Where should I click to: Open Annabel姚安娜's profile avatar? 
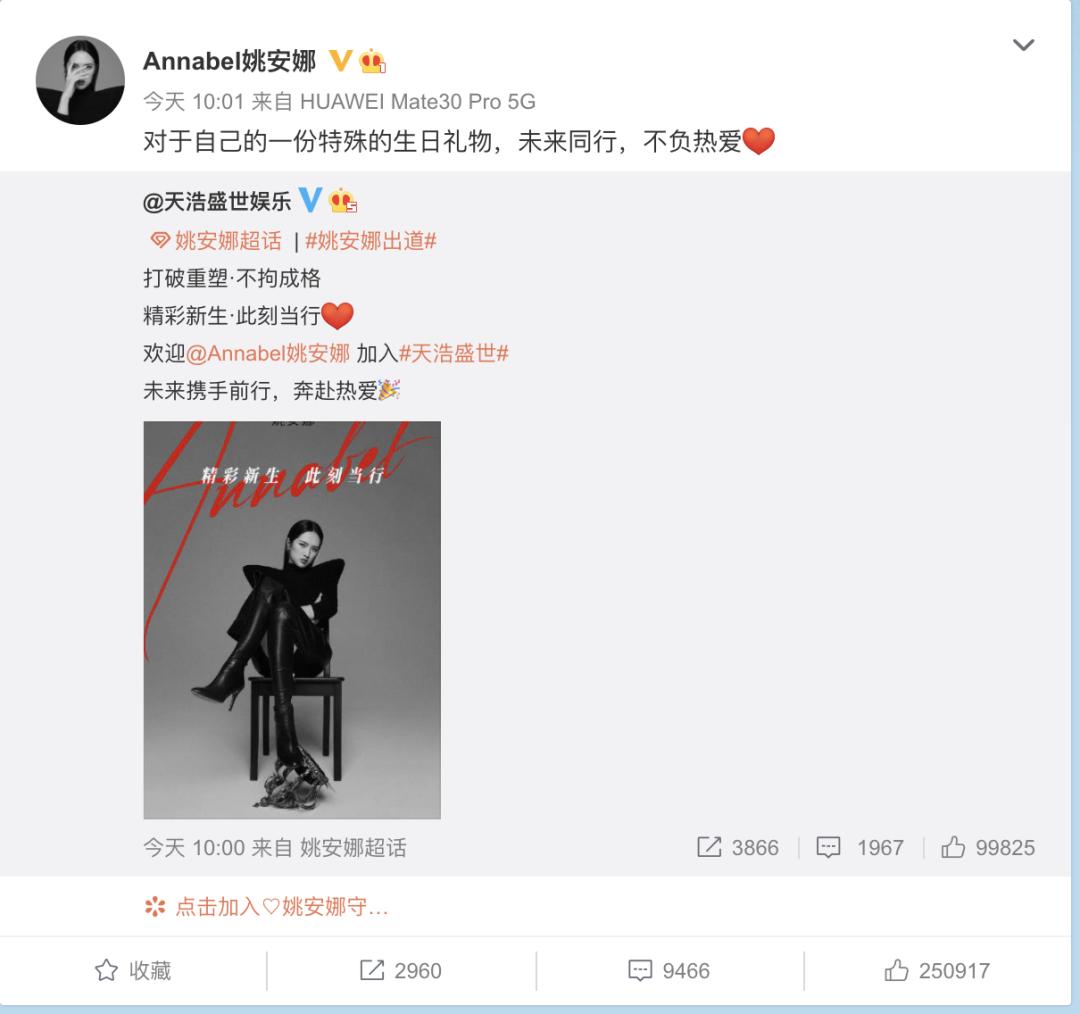(80, 80)
